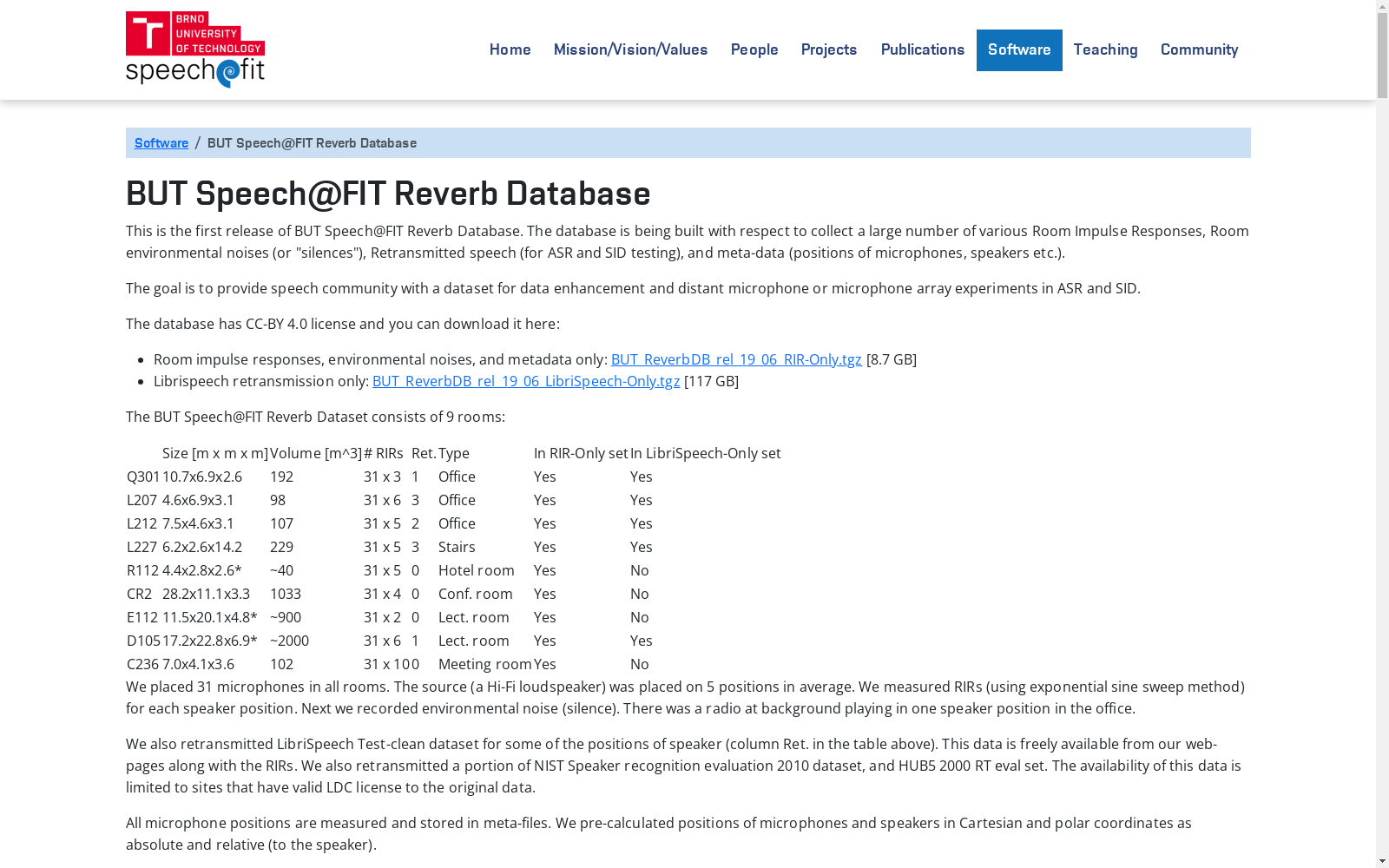Click size cell 4.6x6.9x3.1
This screenshot has width=1389, height=868.
tap(198, 500)
